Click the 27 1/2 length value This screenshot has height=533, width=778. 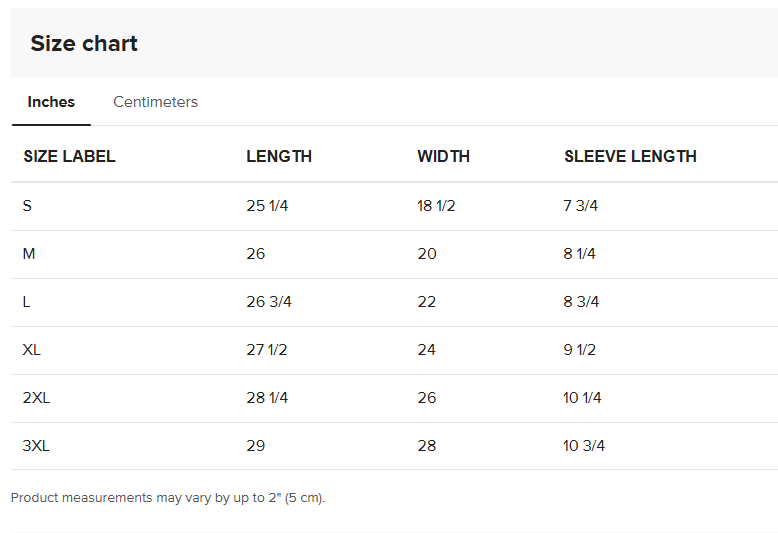pos(267,350)
